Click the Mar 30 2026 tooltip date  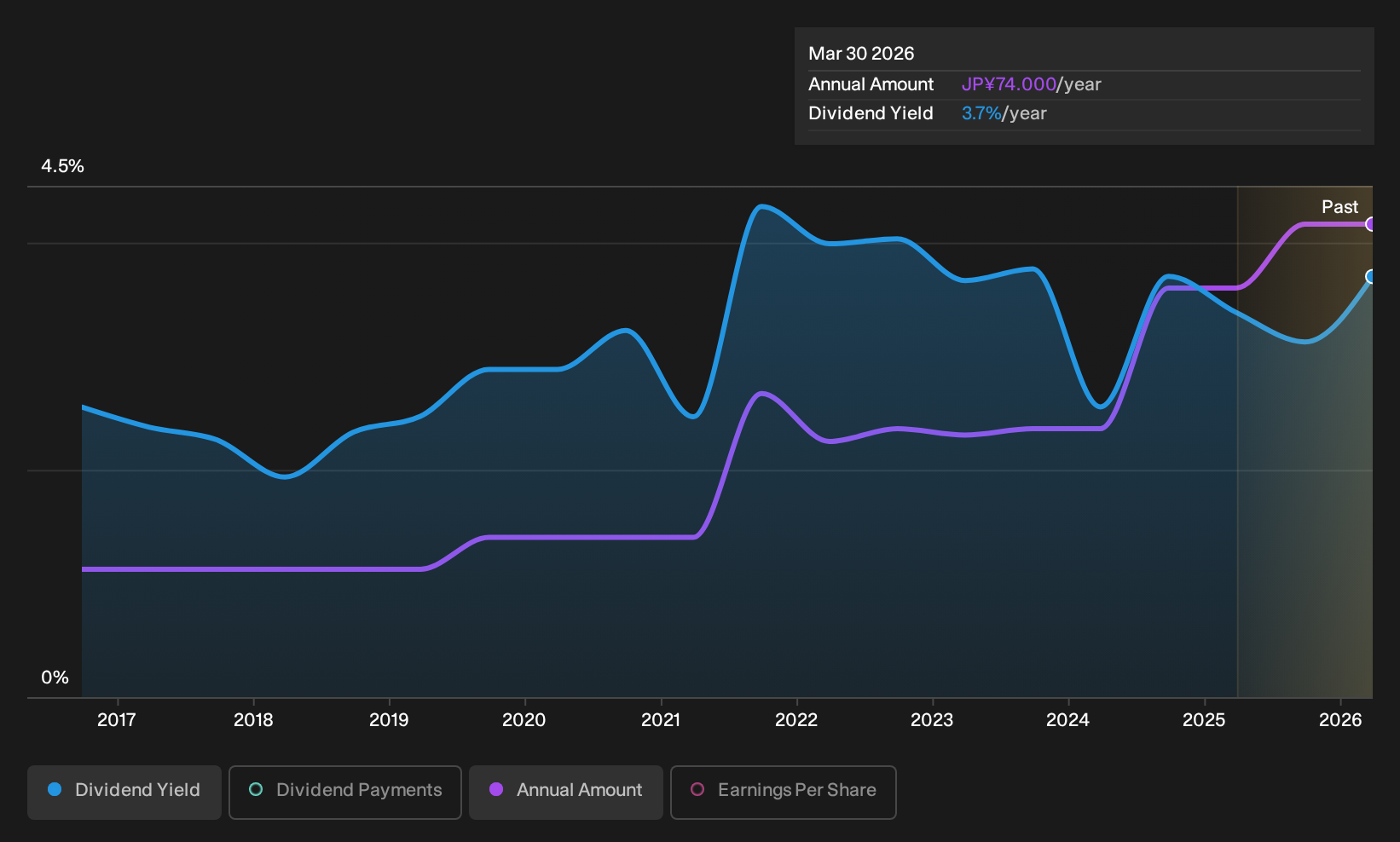(861, 54)
